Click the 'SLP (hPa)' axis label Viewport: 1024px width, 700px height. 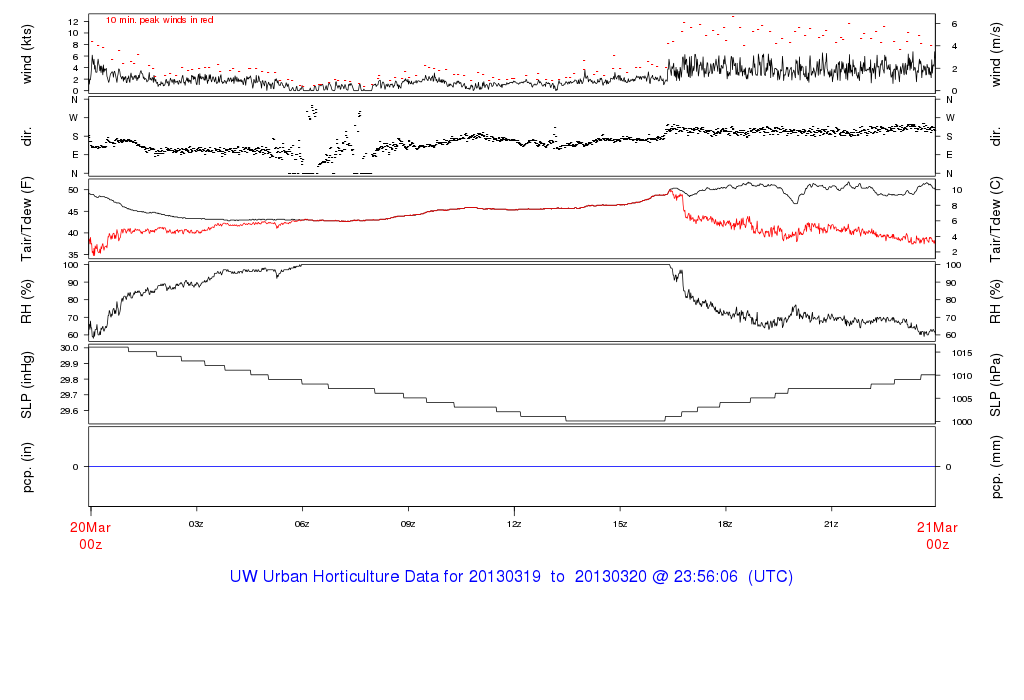tap(995, 385)
